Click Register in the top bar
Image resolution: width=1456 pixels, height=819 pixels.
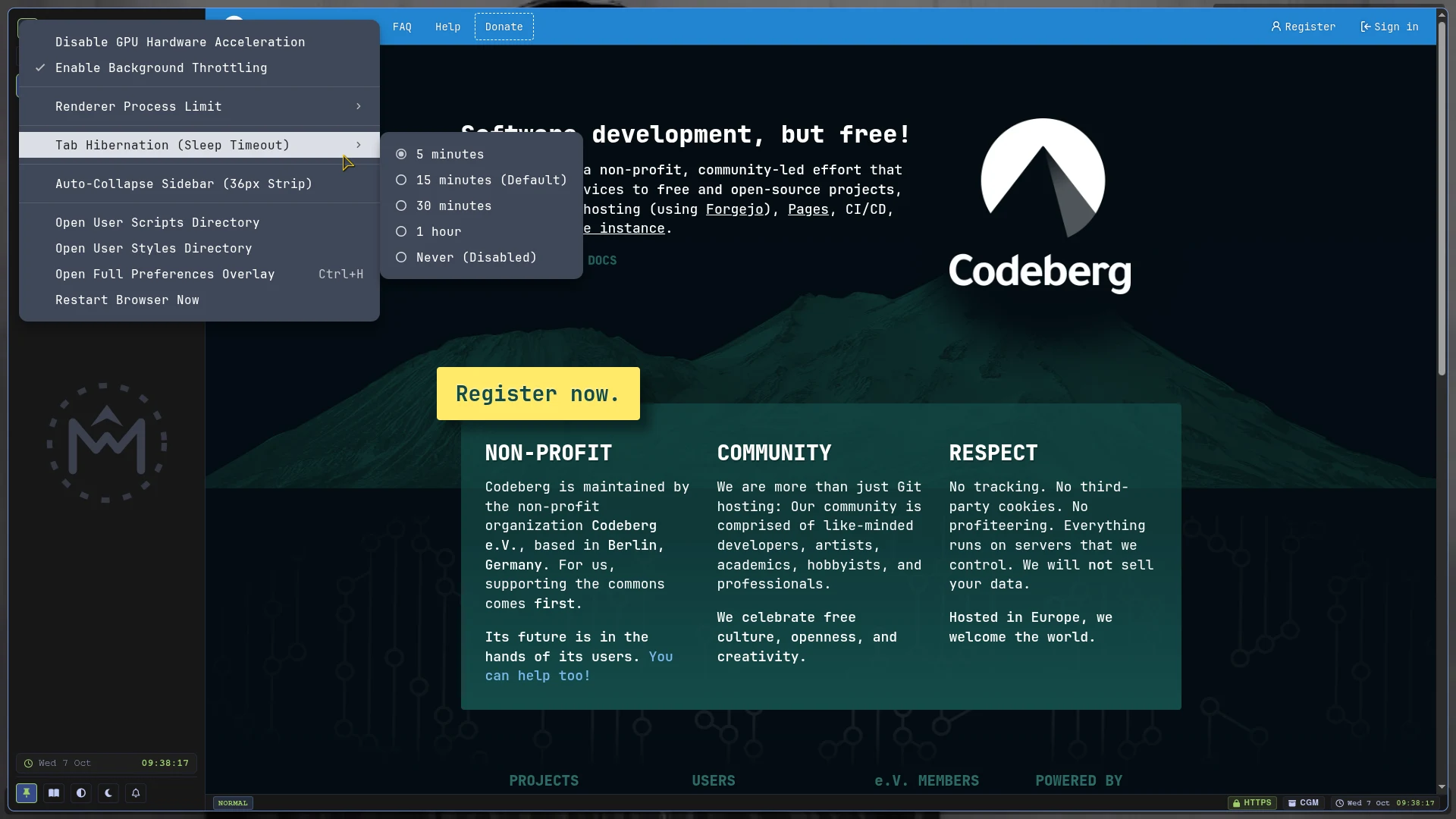pyautogui.click(x=1303, y=27)
